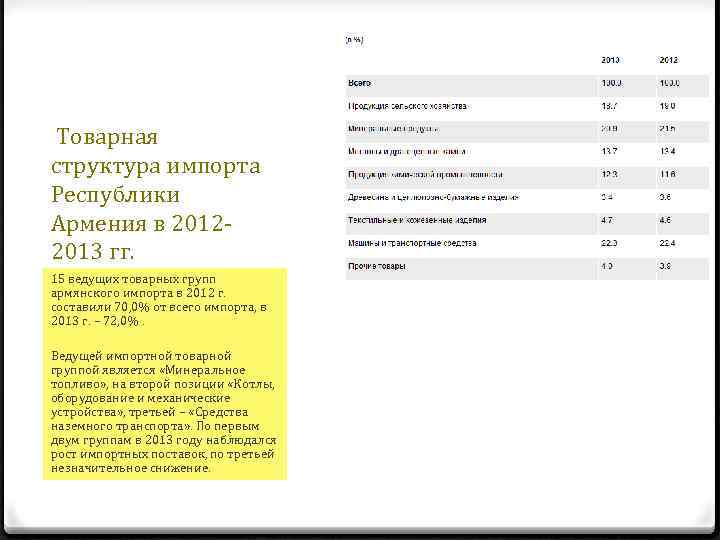Select the 'Всего' row label

coord(359,83)
